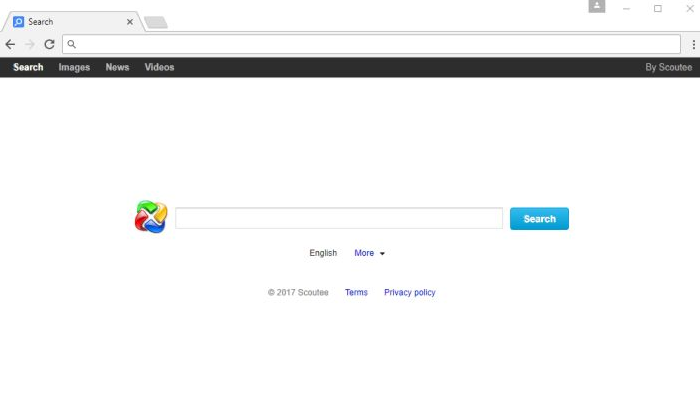
Task: Switch to Videos search
Action: pyautogui.click(x=159, y=67)
